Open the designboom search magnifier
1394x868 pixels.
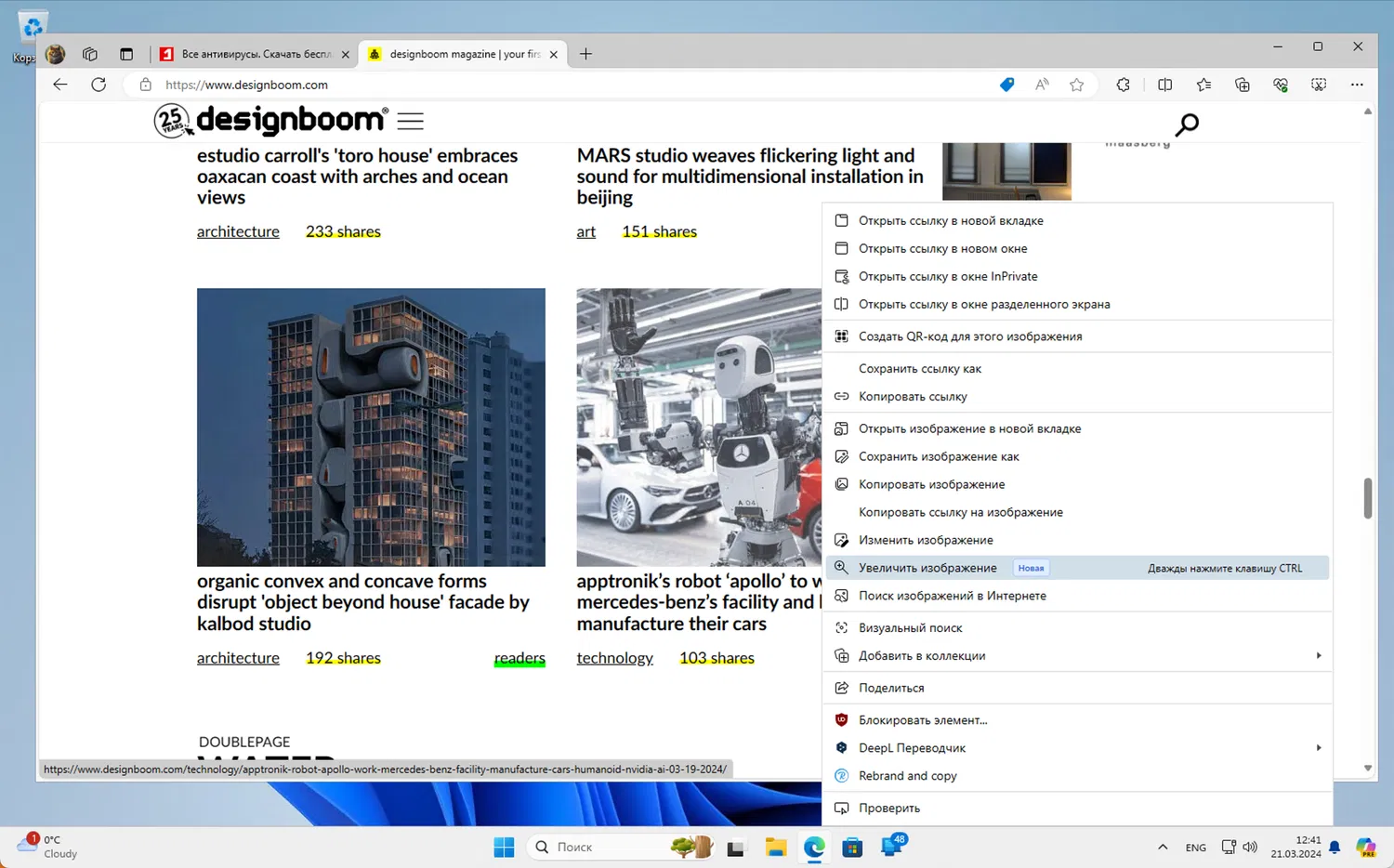[1187, 124]
